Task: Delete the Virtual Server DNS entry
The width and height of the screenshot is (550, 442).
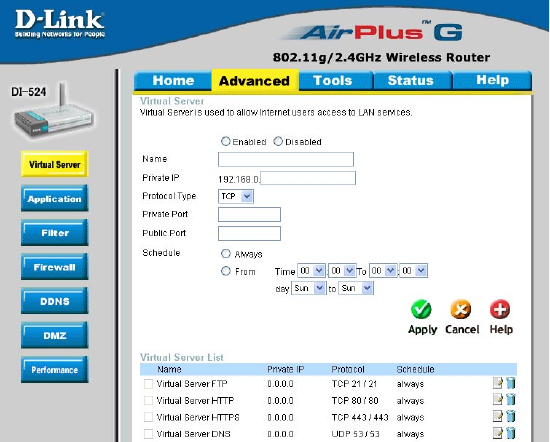Action: pos(511,433)
